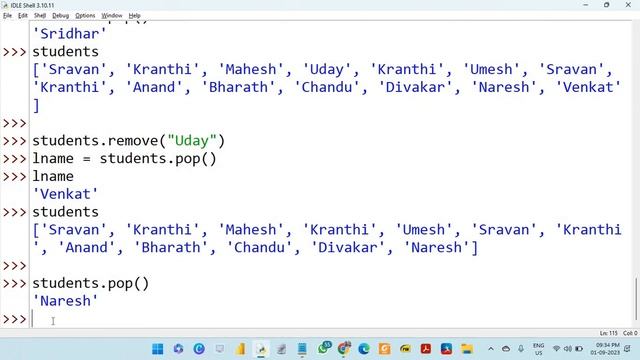The height and width of the screenshot is (360, 640).
Task: Open the Windows Start menu
Action: click(158, 349)
